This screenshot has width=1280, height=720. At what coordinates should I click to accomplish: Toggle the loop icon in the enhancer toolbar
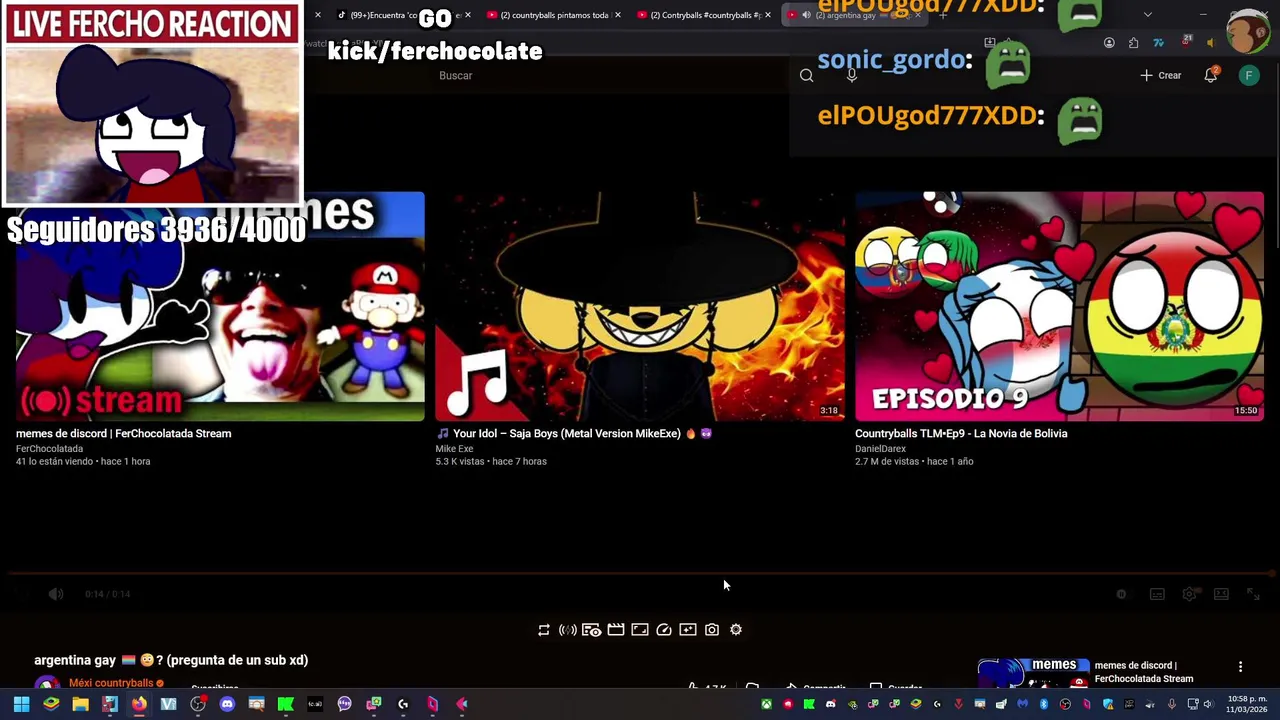pyautogui.click(x=544, y=630)
